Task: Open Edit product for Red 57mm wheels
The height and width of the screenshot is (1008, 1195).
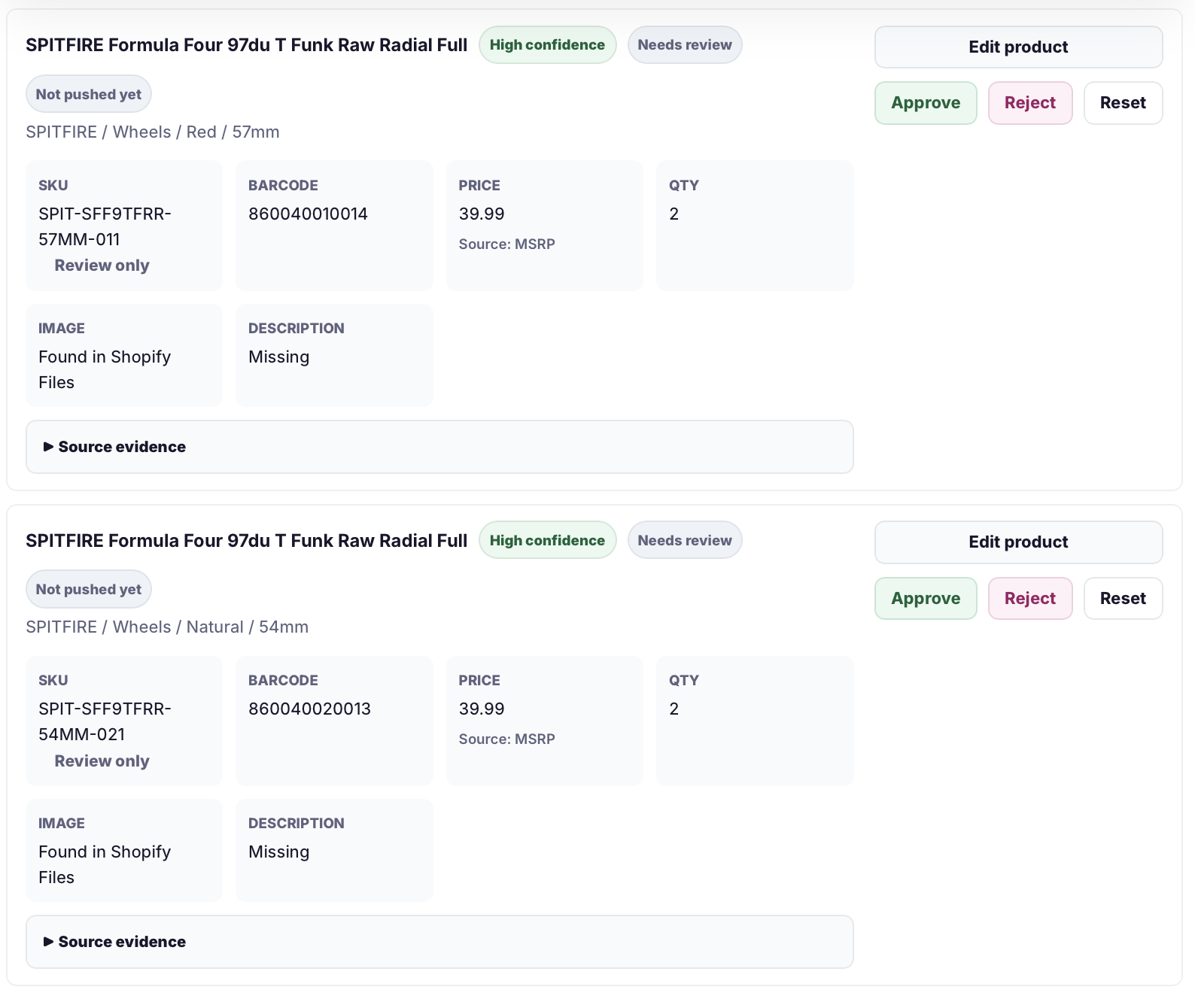Action: point(1018,47)
